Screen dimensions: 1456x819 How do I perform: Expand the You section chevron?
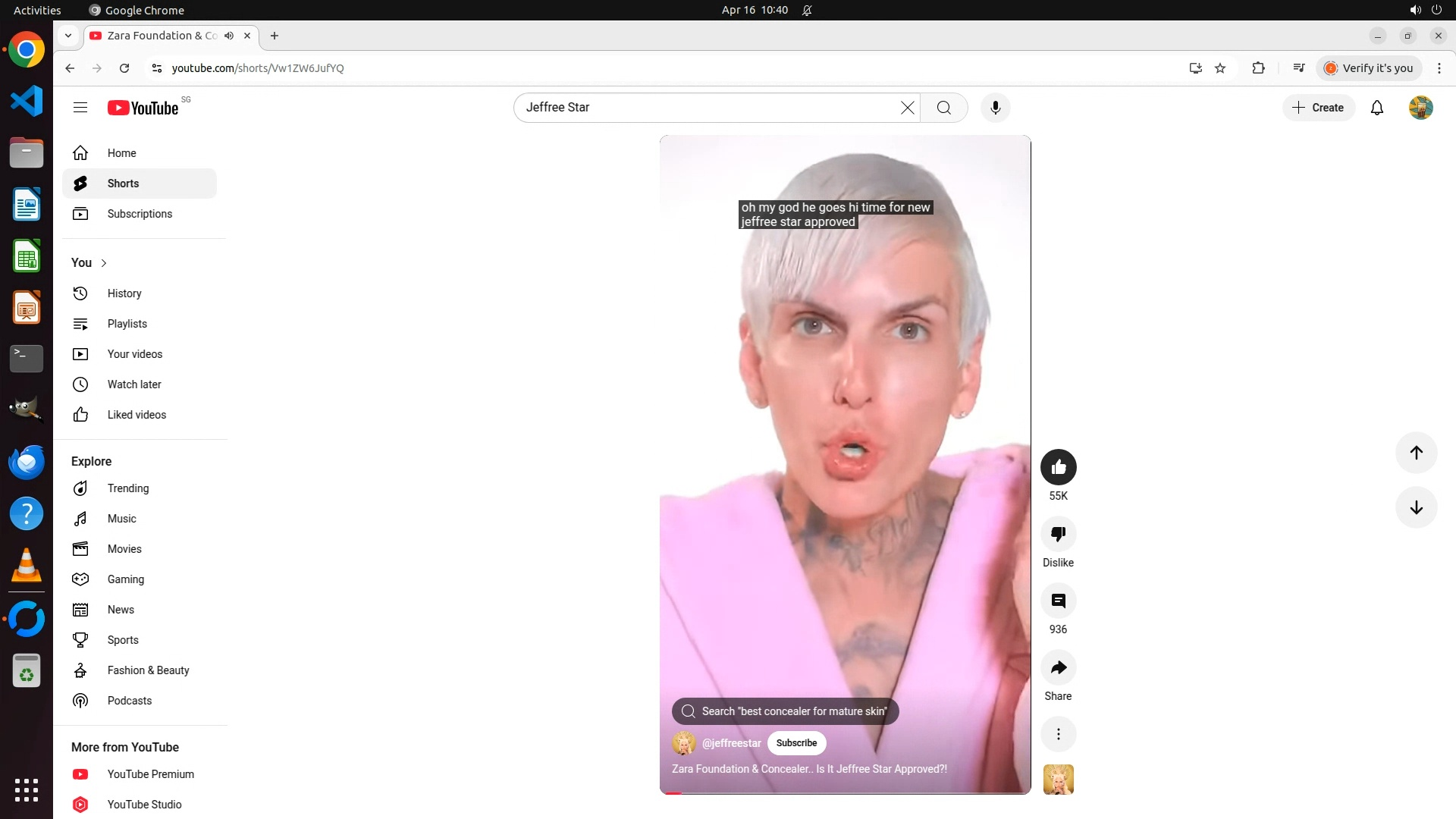pos(104,263)
